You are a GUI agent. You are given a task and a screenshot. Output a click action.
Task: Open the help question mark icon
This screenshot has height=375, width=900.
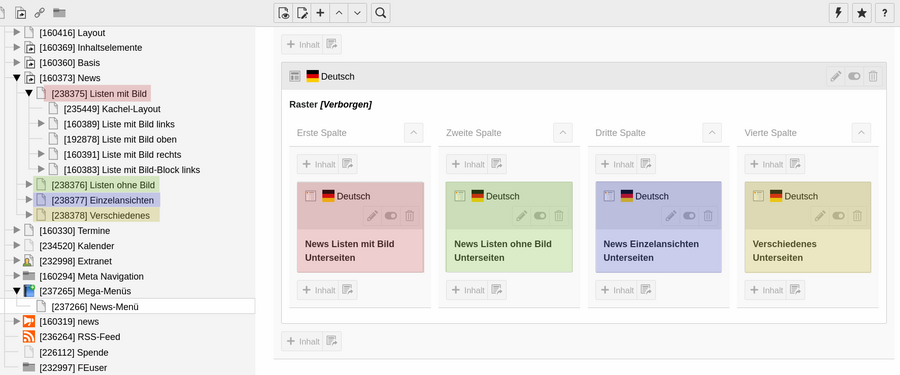(885, 13)
